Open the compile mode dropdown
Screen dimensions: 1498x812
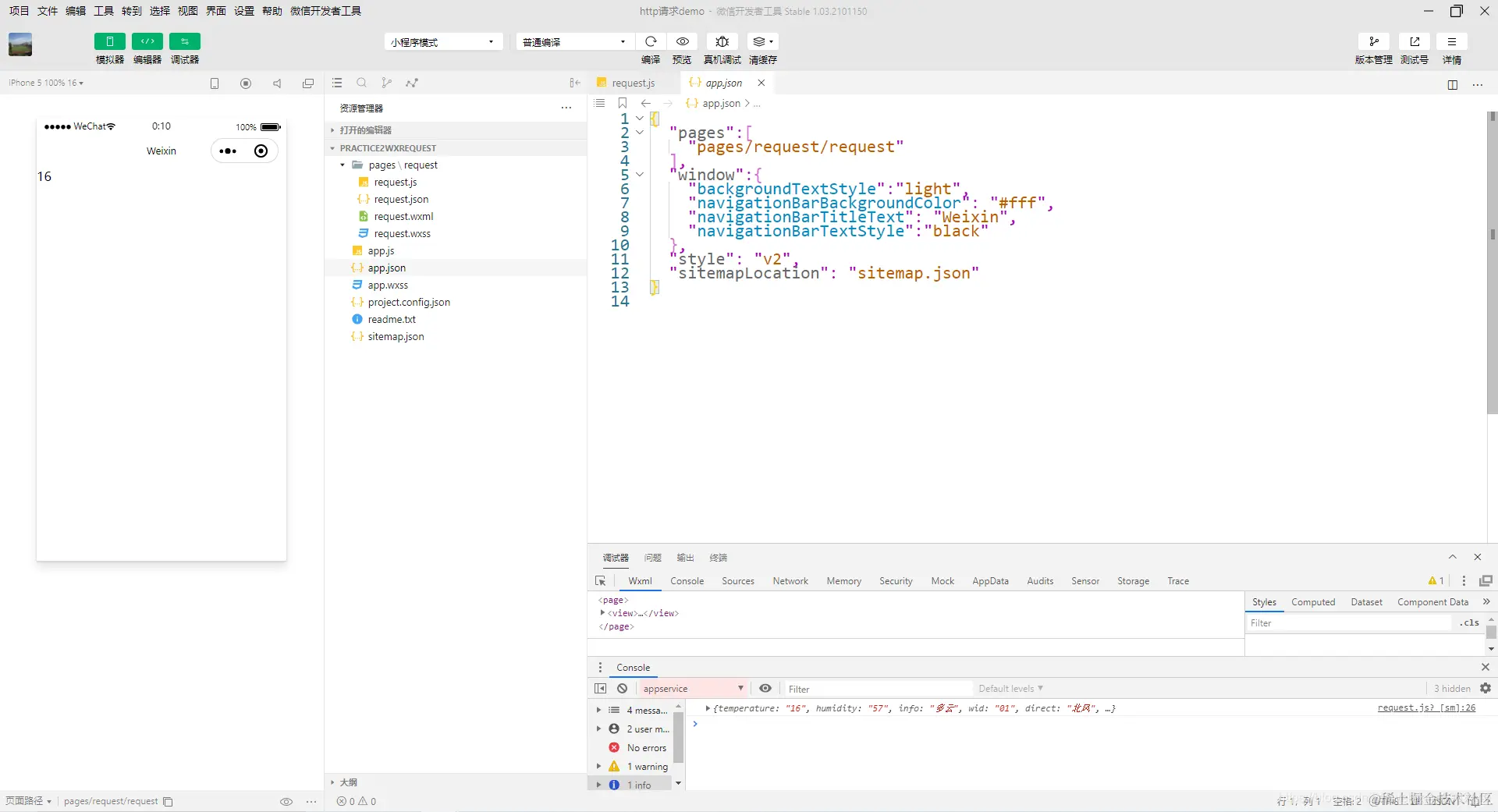574,42
